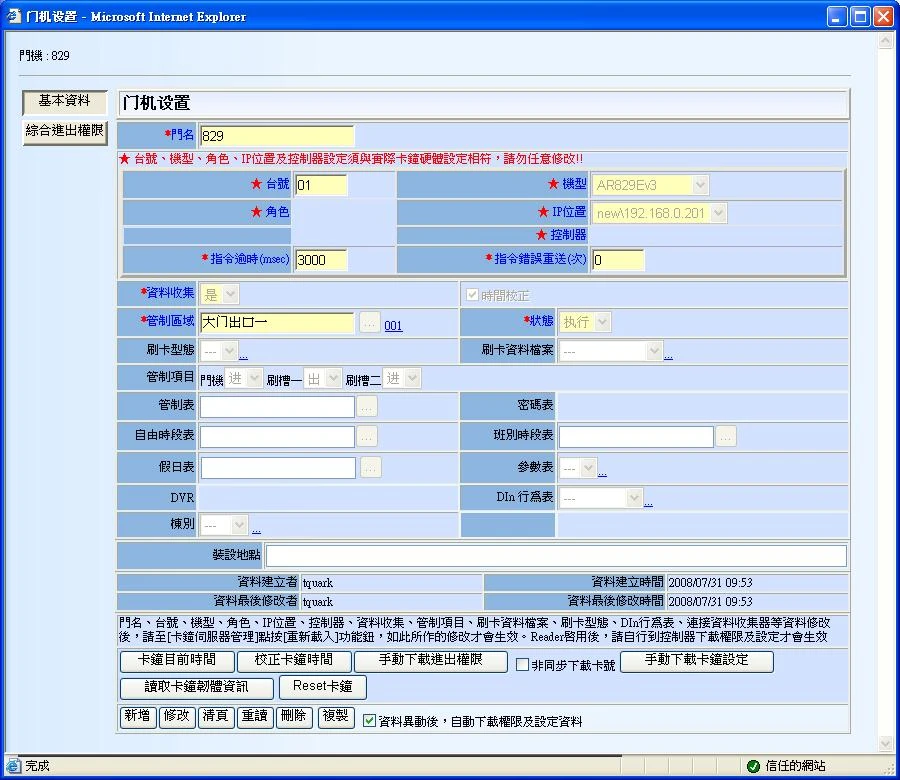This screenshot has height=780, width=900.
Task: Open the 綜合進出權限 tab
Action: [x=64, y=131]
